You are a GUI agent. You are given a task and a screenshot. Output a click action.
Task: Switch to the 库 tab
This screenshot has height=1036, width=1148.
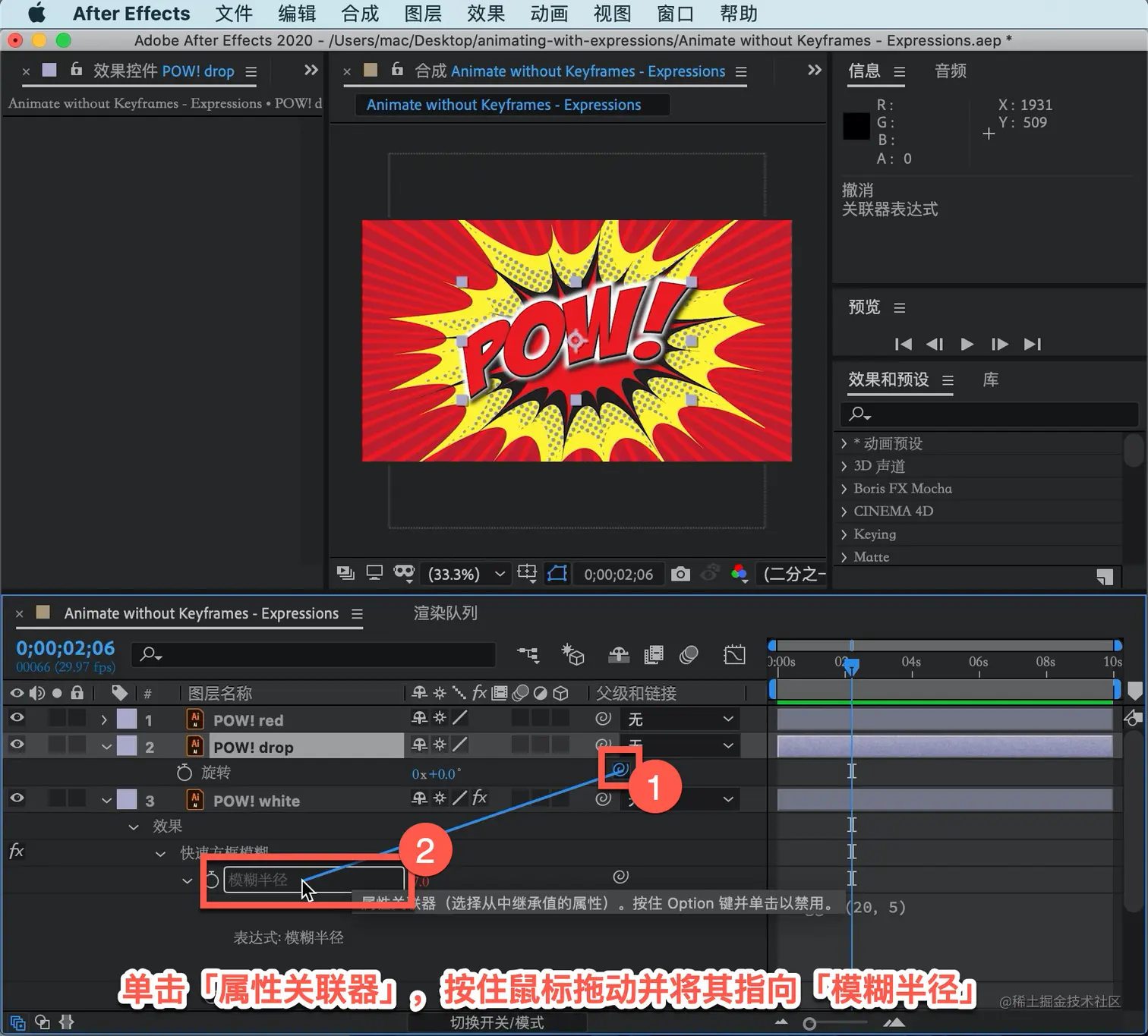tap(991, 379)
